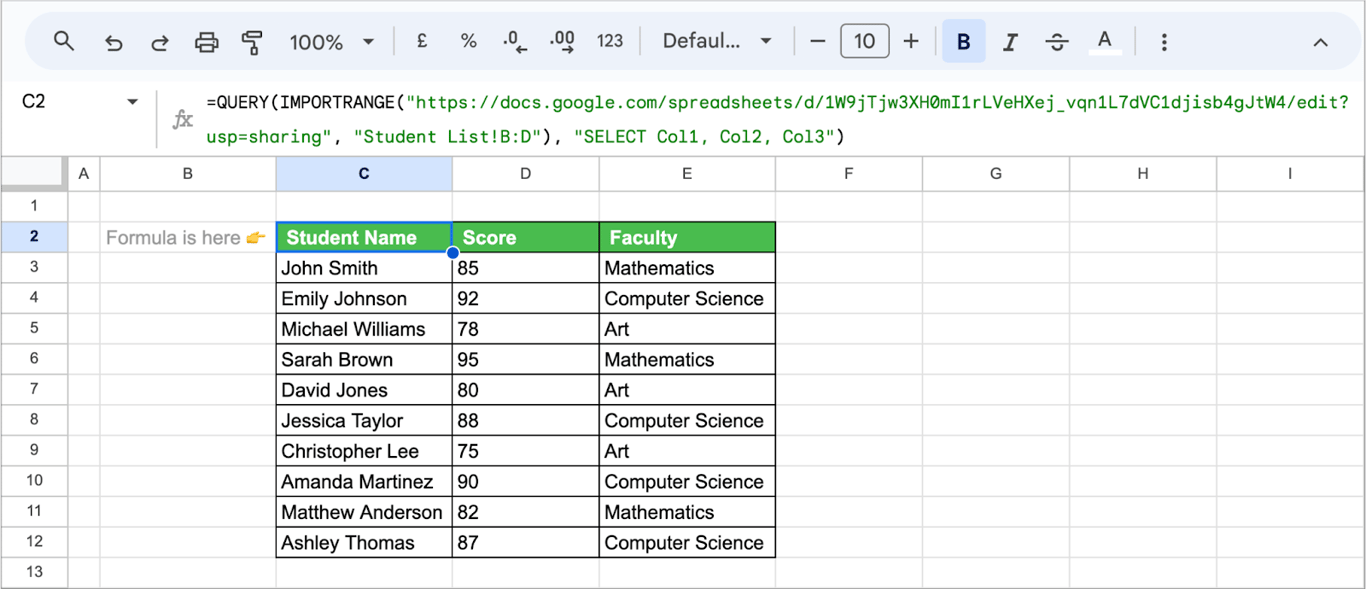Select the Jessica Taylor cell

click(x=364, y=420)
